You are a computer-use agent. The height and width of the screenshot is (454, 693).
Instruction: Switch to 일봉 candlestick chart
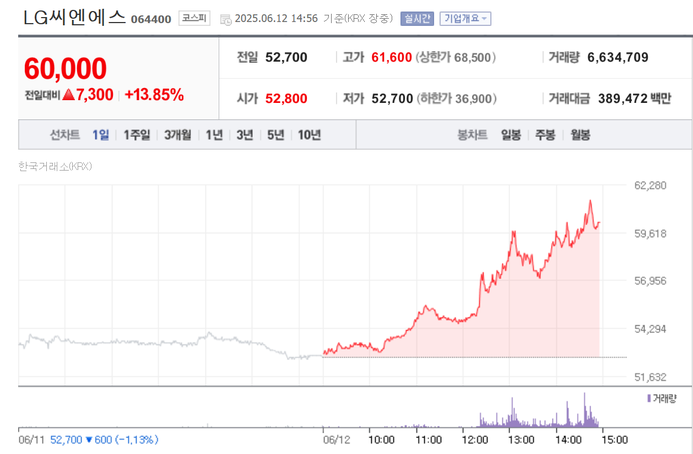pos(510,134)
